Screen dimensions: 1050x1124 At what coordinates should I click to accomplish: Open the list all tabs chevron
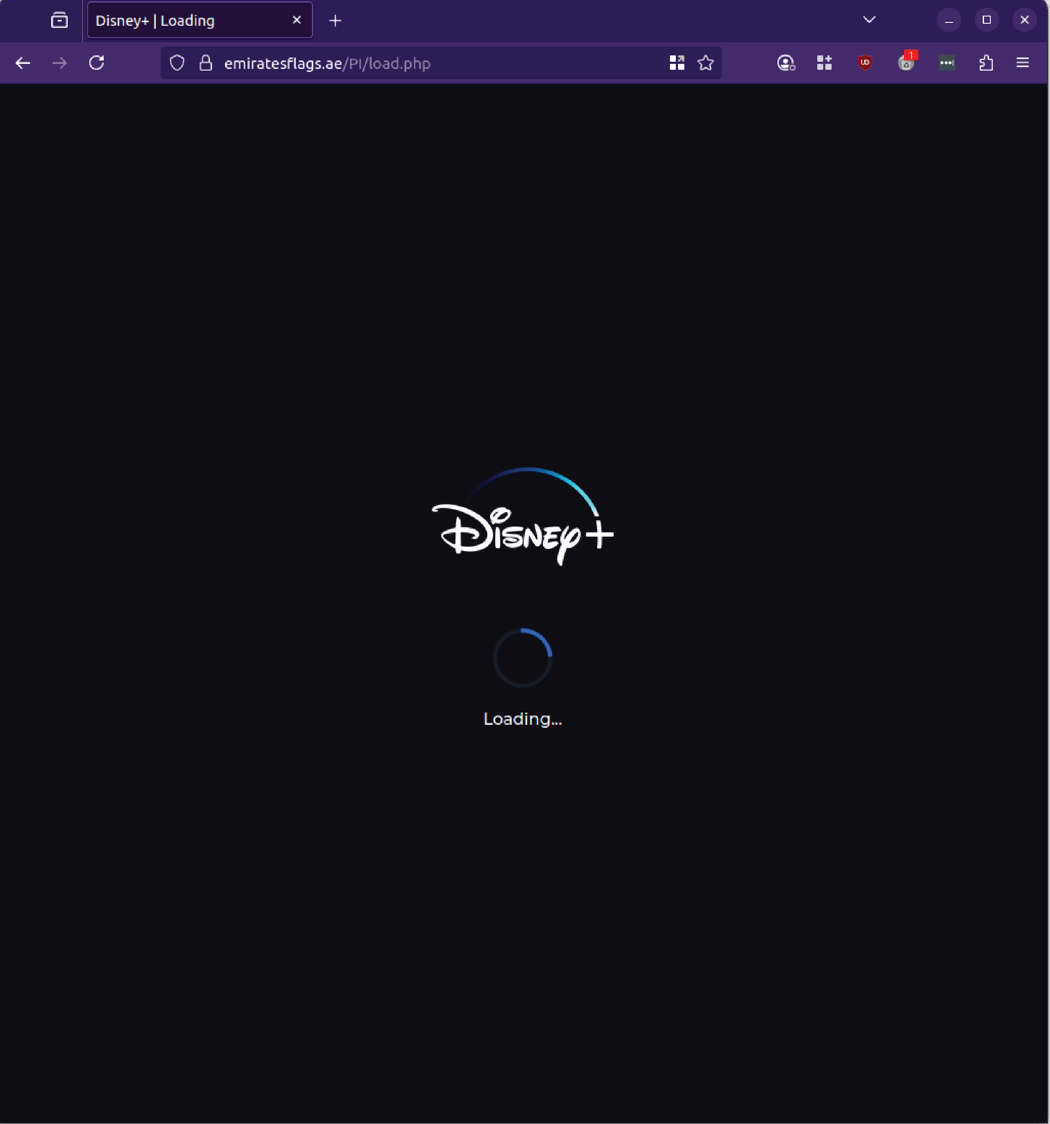869,19
